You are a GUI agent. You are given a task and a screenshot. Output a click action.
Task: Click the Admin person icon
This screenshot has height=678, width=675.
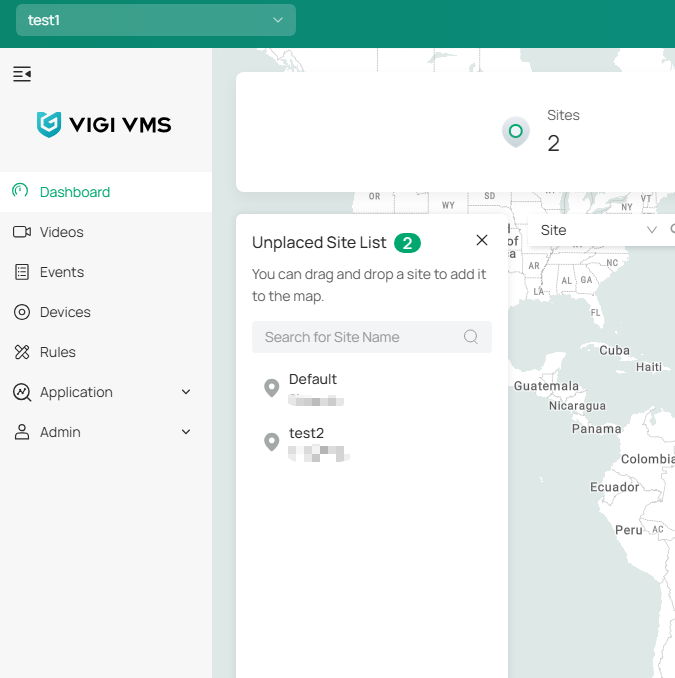pos(22,432)
